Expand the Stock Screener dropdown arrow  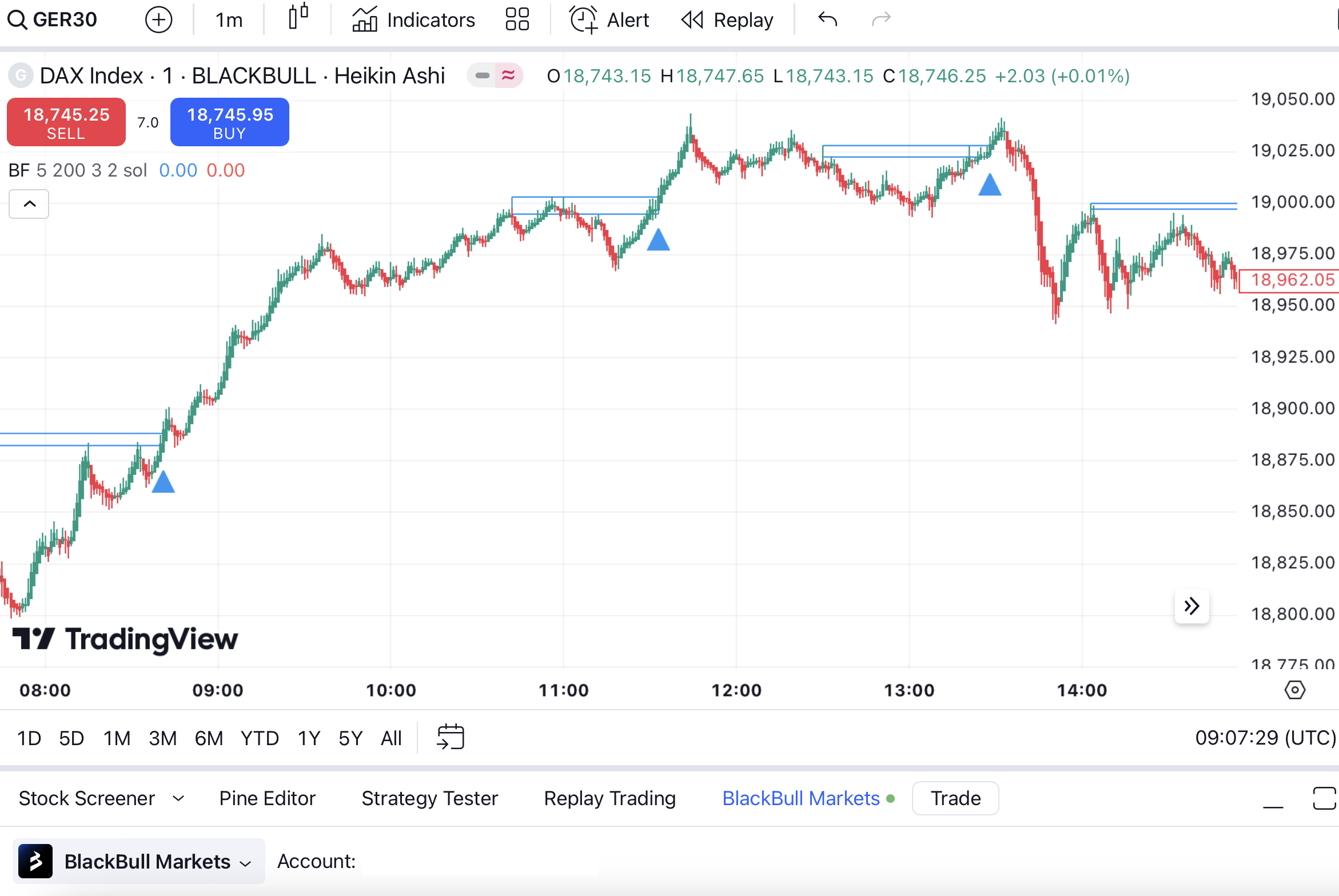click(178, 798)
